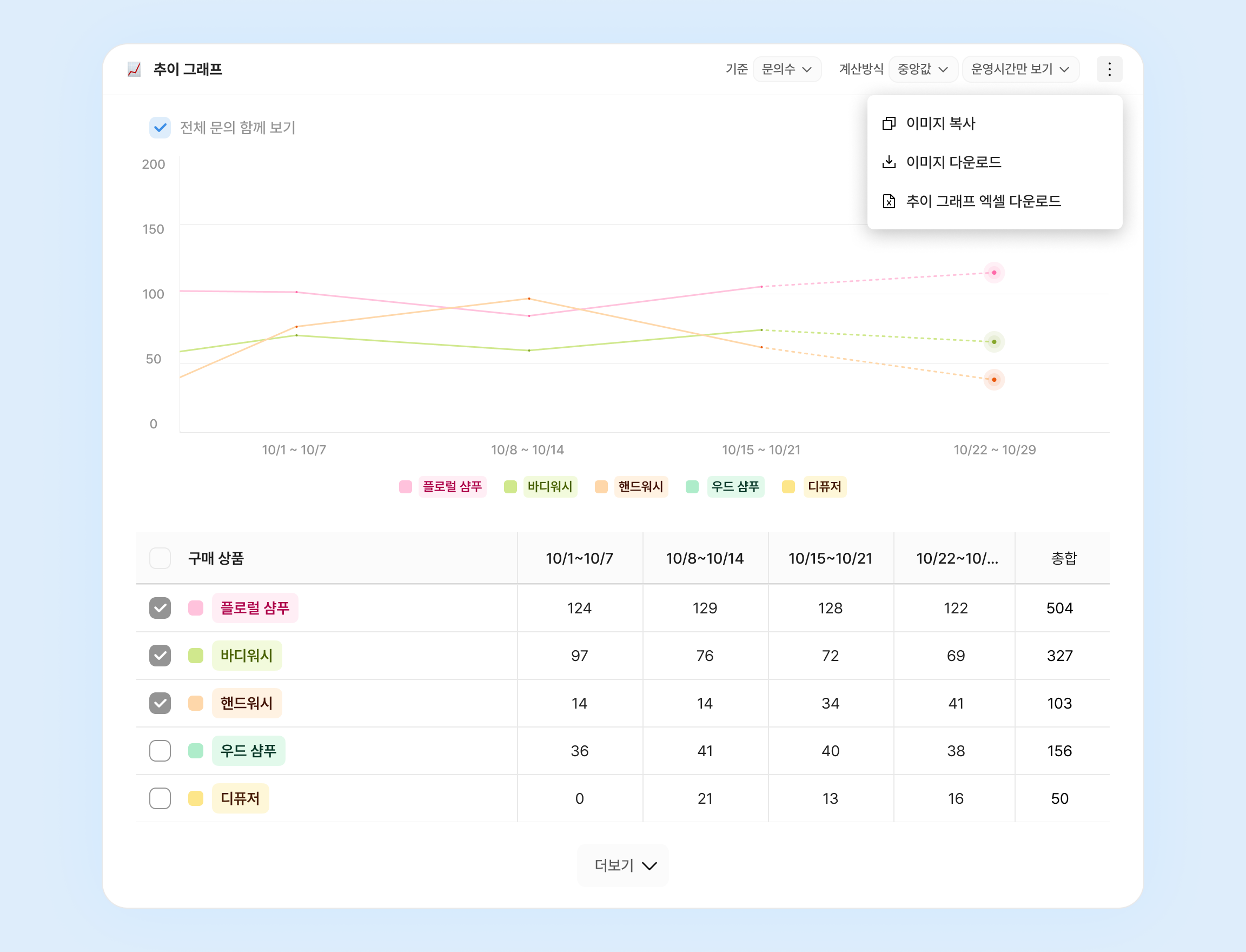Click the 총합 column header
The width and height of the screenshot is (1246, 952).
1063,558
